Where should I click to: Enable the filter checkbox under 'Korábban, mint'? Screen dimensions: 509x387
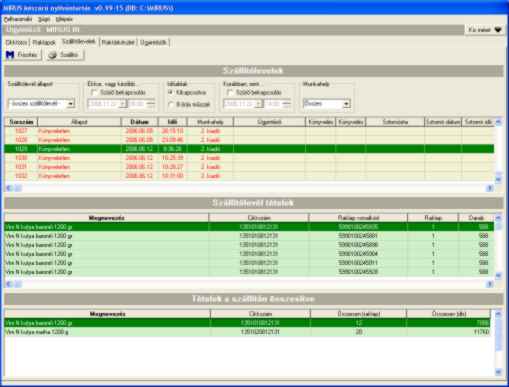pos(230,92)
